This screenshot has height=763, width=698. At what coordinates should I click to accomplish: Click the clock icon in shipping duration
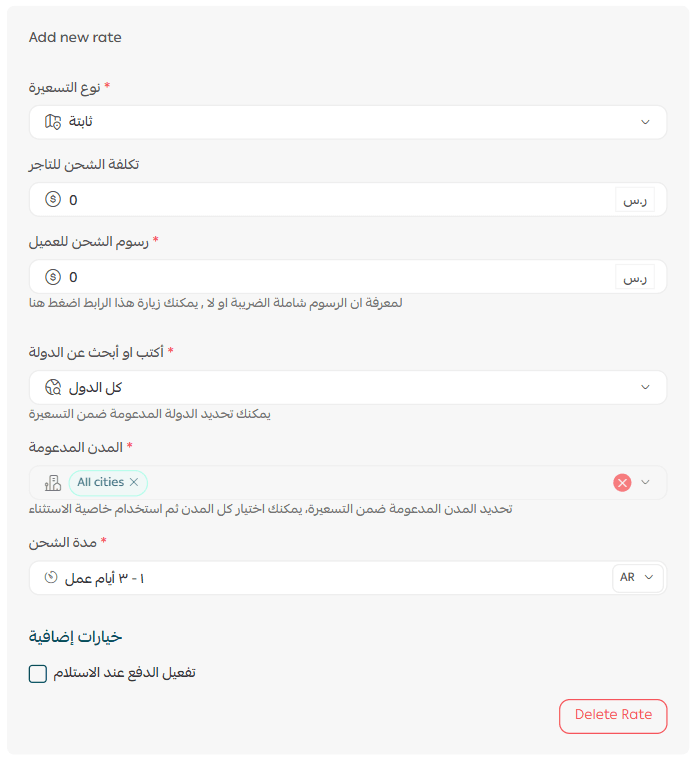tap(52, 578)
